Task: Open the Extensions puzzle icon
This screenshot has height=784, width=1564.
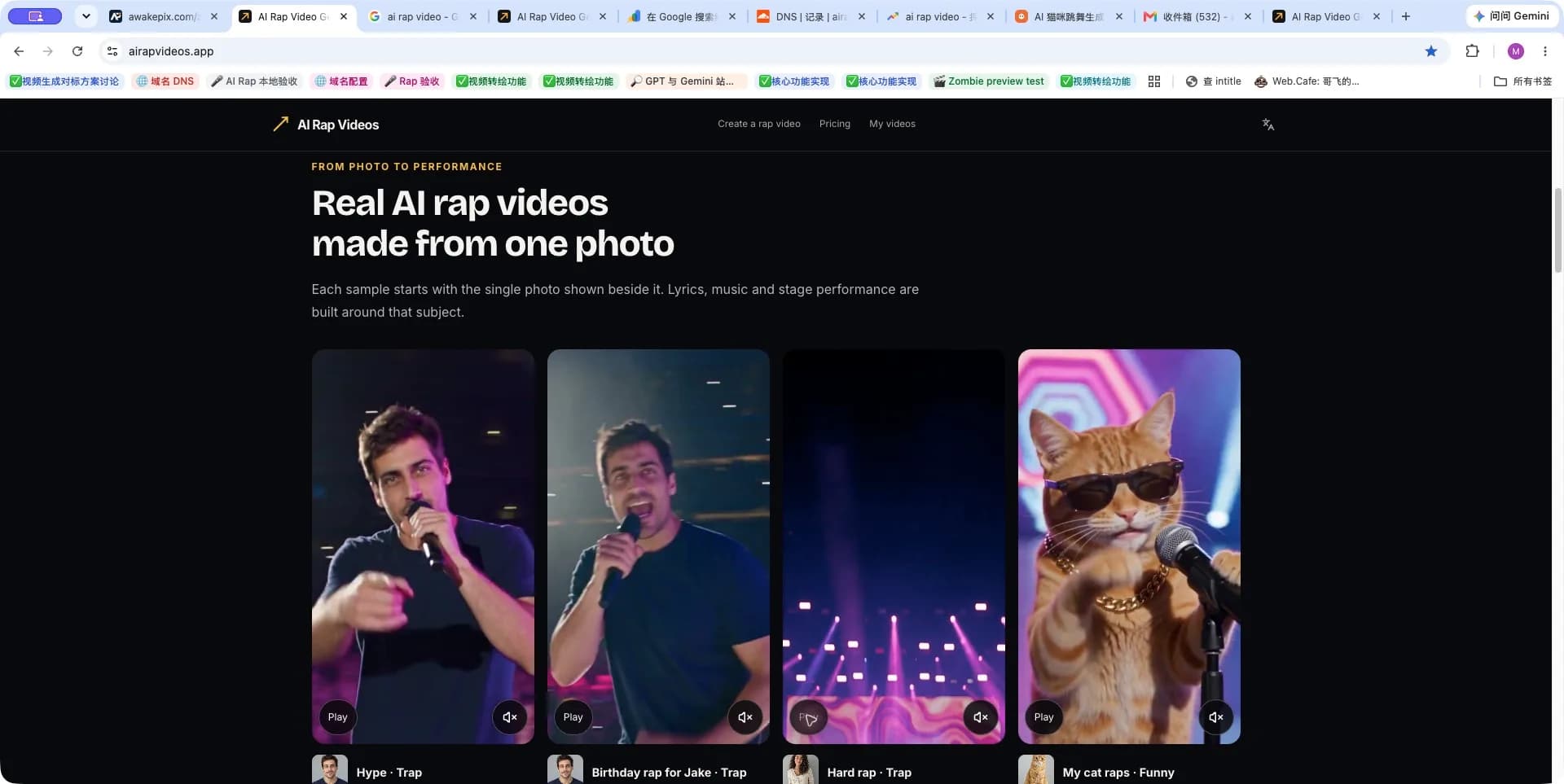Action: pyautogui.click(x=1472, y=51)
